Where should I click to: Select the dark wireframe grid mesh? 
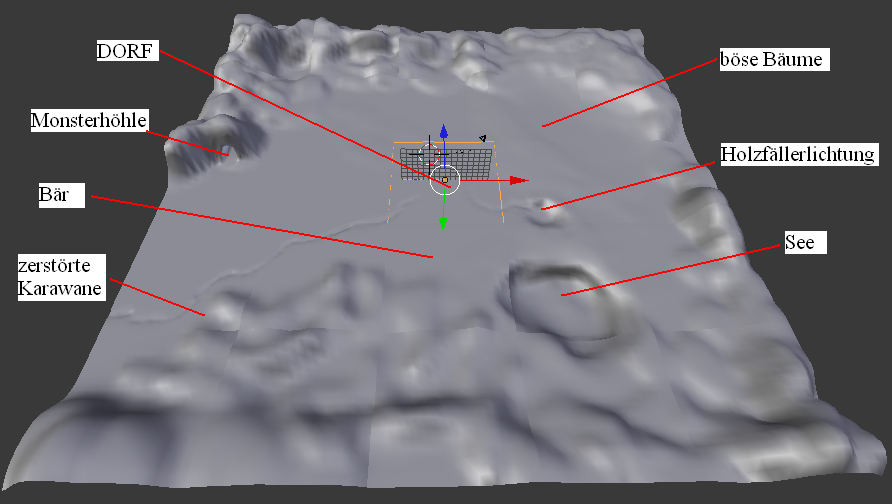tap(472, 163)
